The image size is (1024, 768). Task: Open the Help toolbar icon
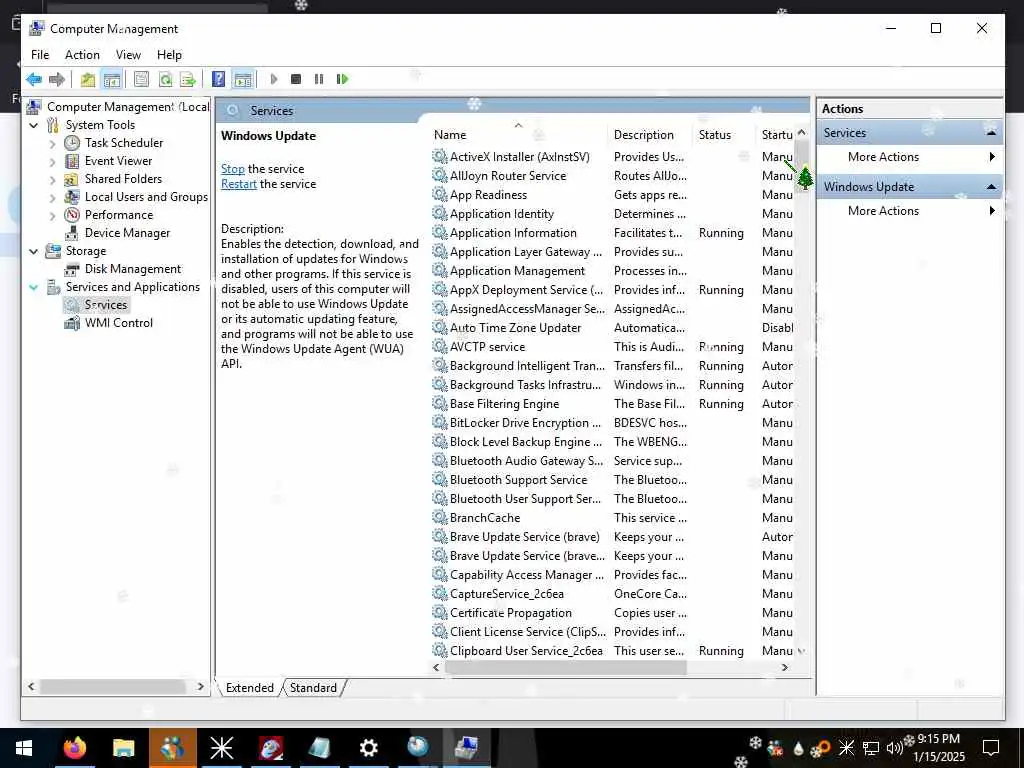click(219, 80)
